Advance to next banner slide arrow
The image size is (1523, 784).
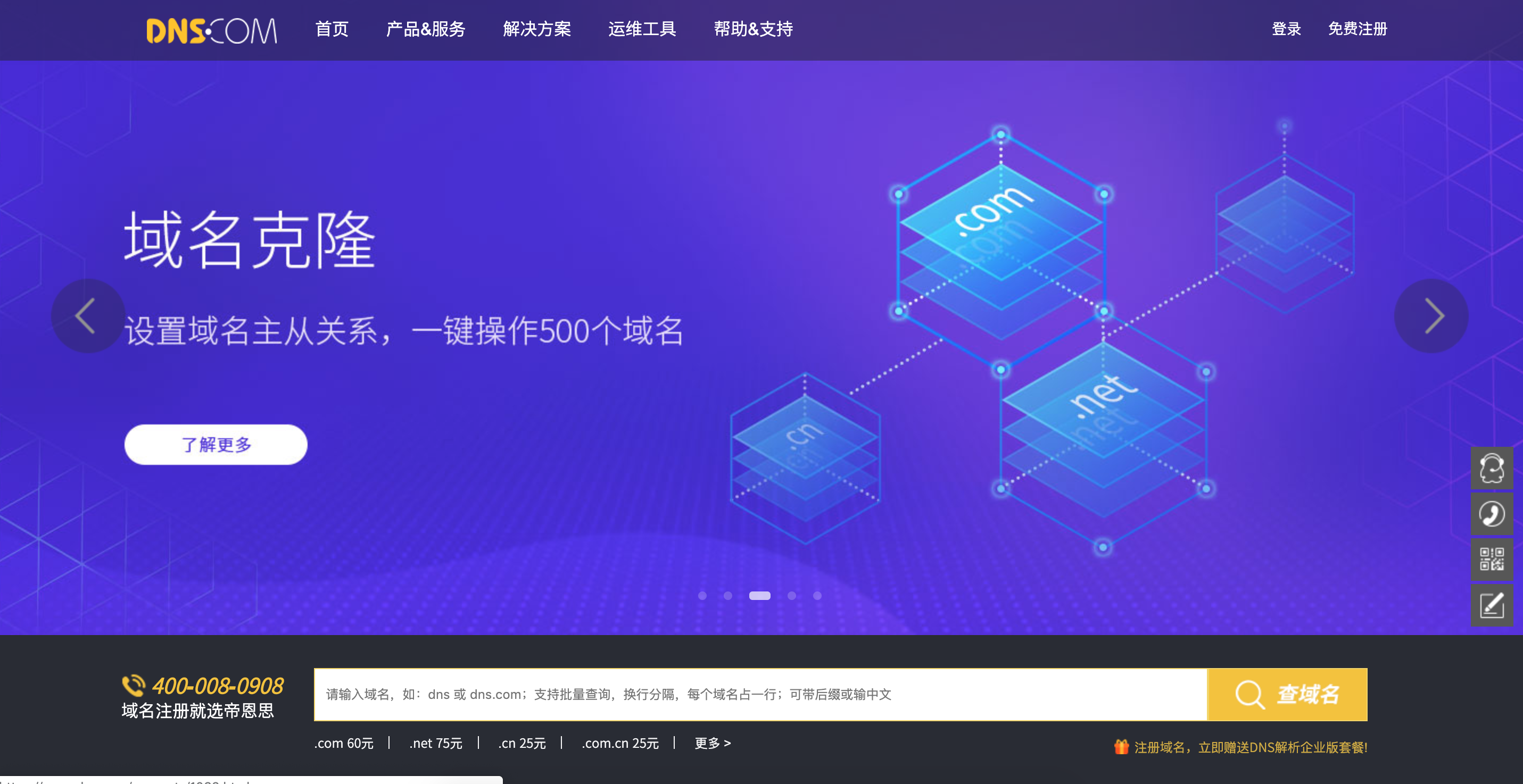tap(1431, 316)
